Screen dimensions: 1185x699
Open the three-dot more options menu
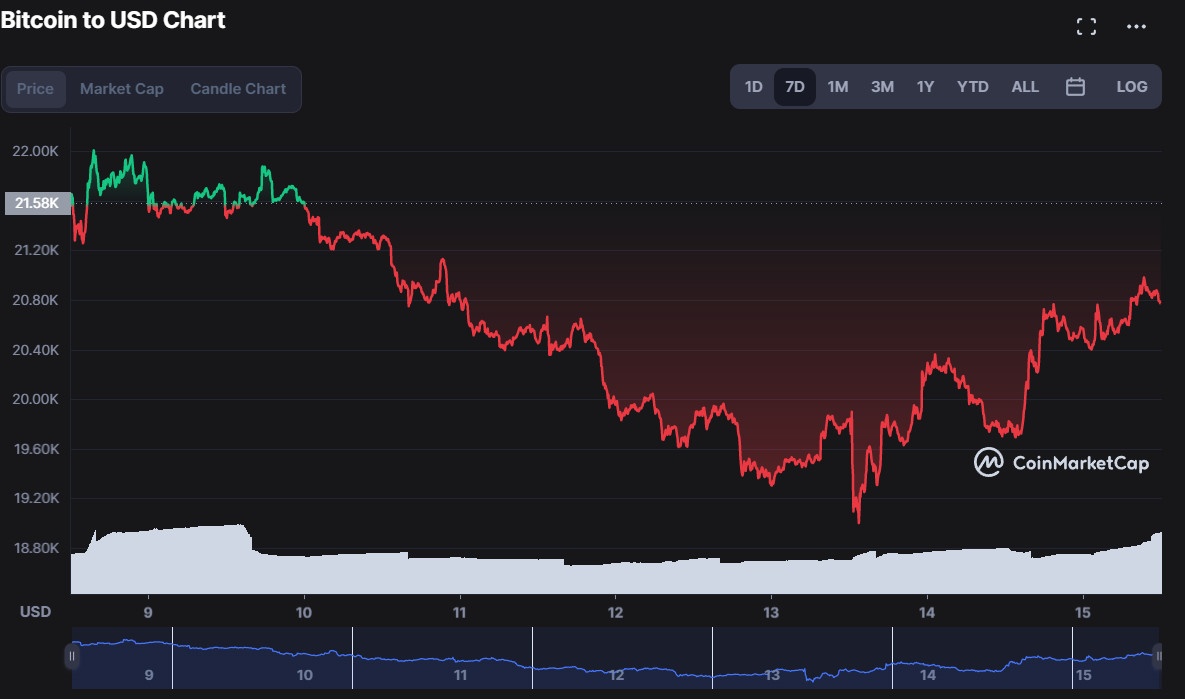[1136, 27]
